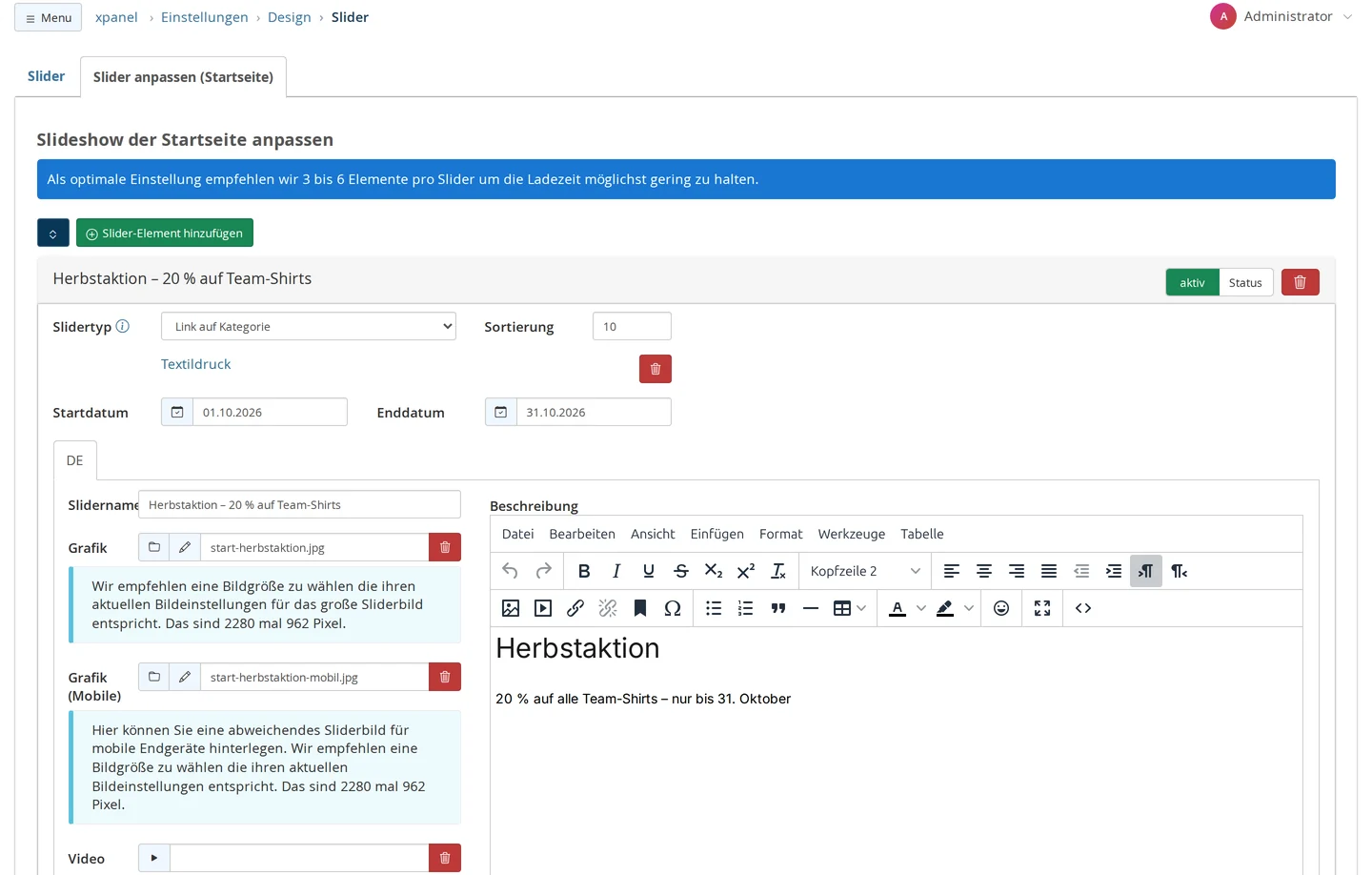Go to Einstellungen breadcrumb
This screenshot has height=875, width=1372.
click(205, 17)
